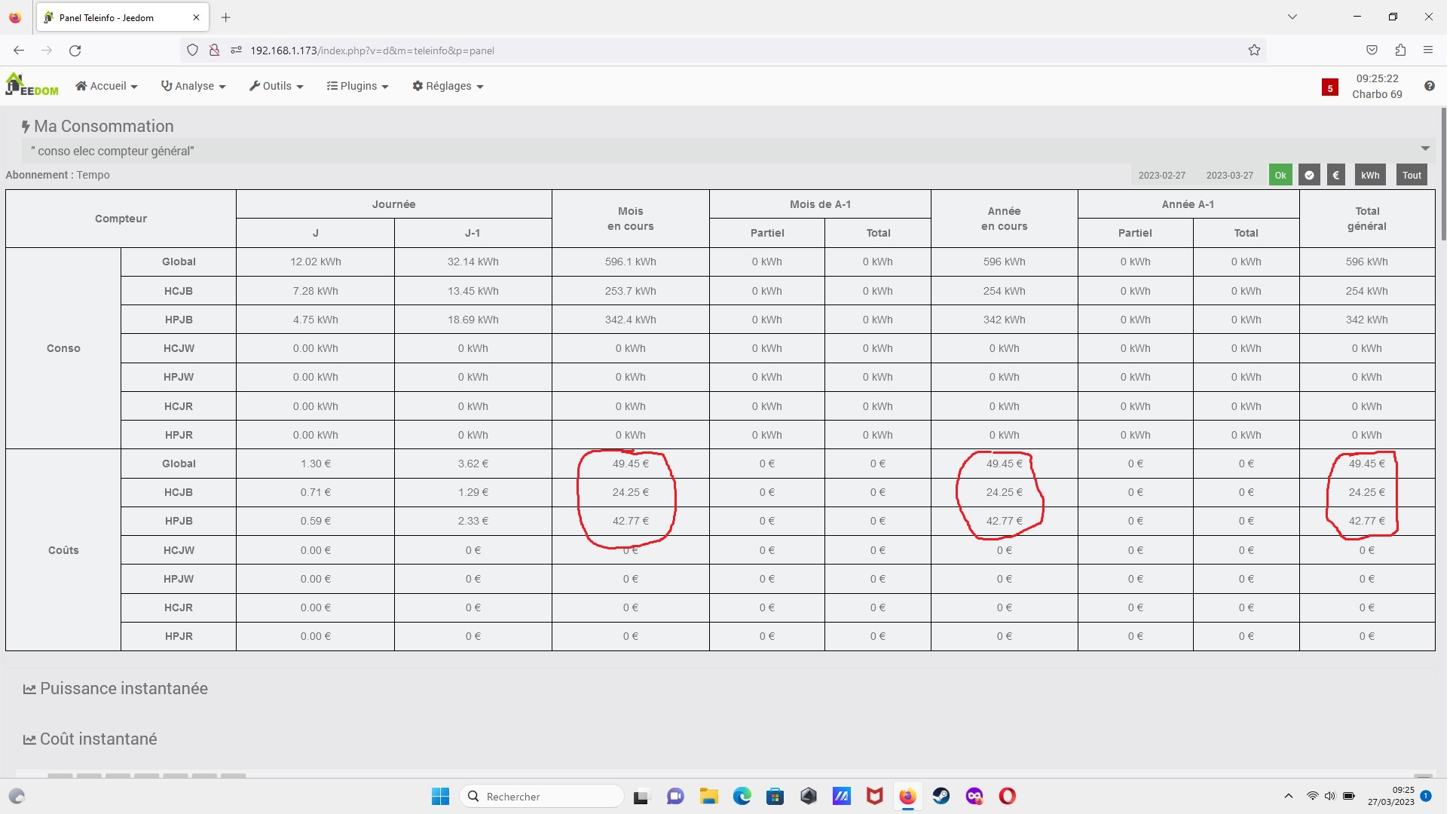Open the Réglages dropdown menu
The height and width of the screenshot is (814, 1456).
click(448, 86)
